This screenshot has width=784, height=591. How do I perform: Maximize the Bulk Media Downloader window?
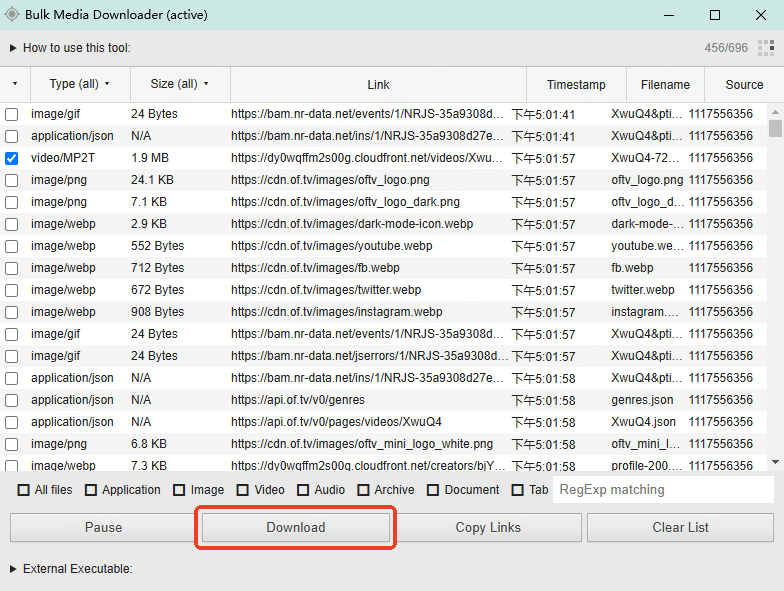pos(715,15)
